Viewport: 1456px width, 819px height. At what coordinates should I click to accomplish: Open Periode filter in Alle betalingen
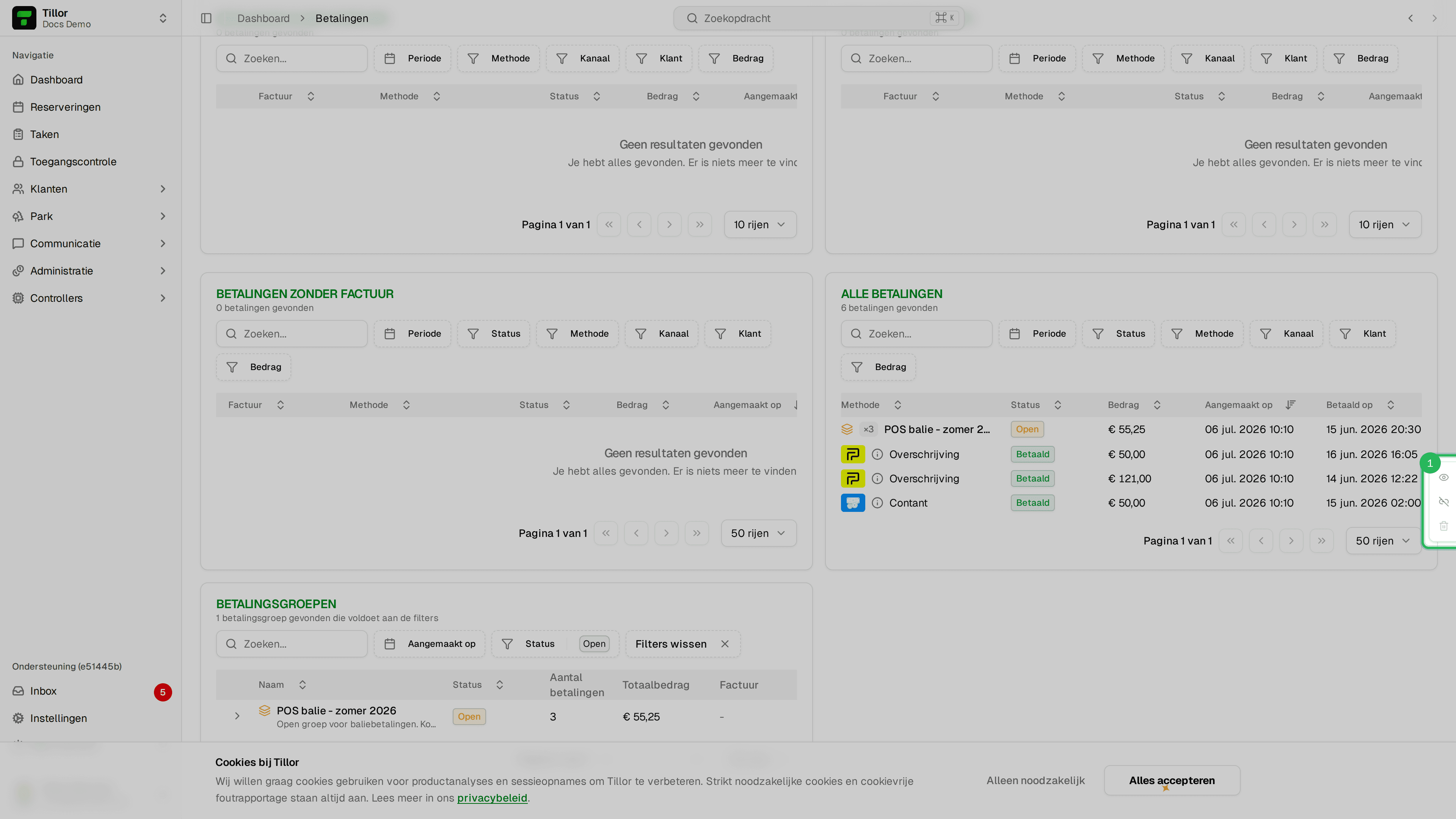coord(1037,334)
